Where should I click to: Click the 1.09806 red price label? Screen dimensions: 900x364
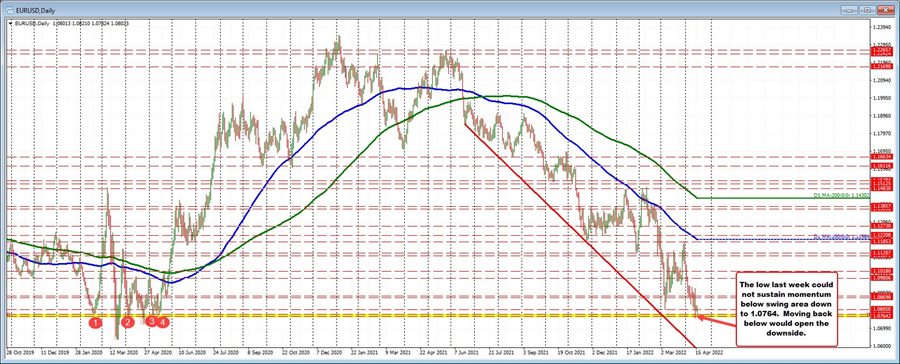tap(882, 277)
